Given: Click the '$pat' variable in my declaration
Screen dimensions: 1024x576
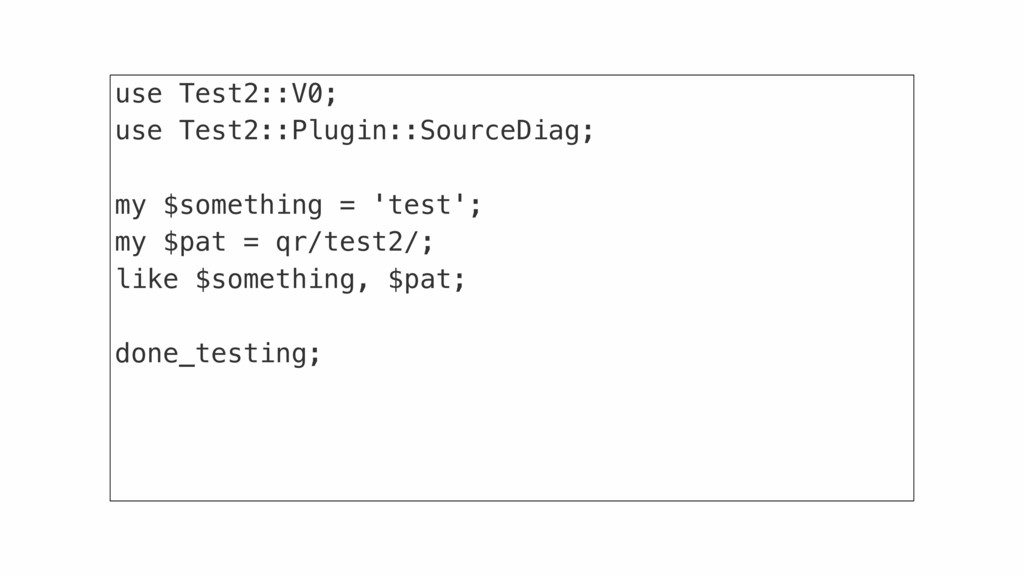Looking at the screenshot, I should click(194, 242).
